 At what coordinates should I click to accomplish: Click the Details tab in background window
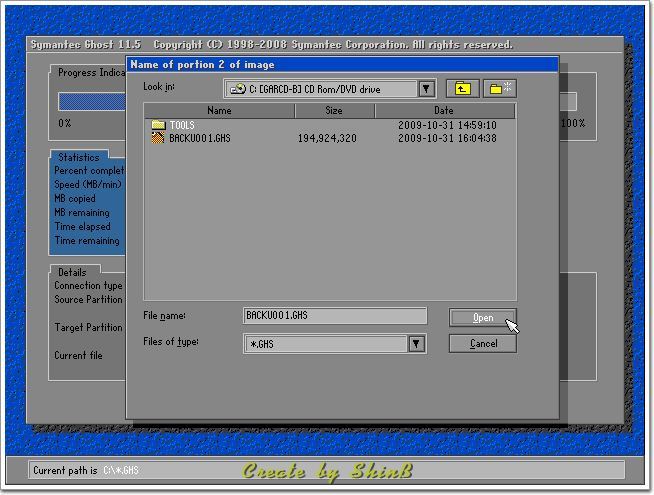tap(72, 272)
